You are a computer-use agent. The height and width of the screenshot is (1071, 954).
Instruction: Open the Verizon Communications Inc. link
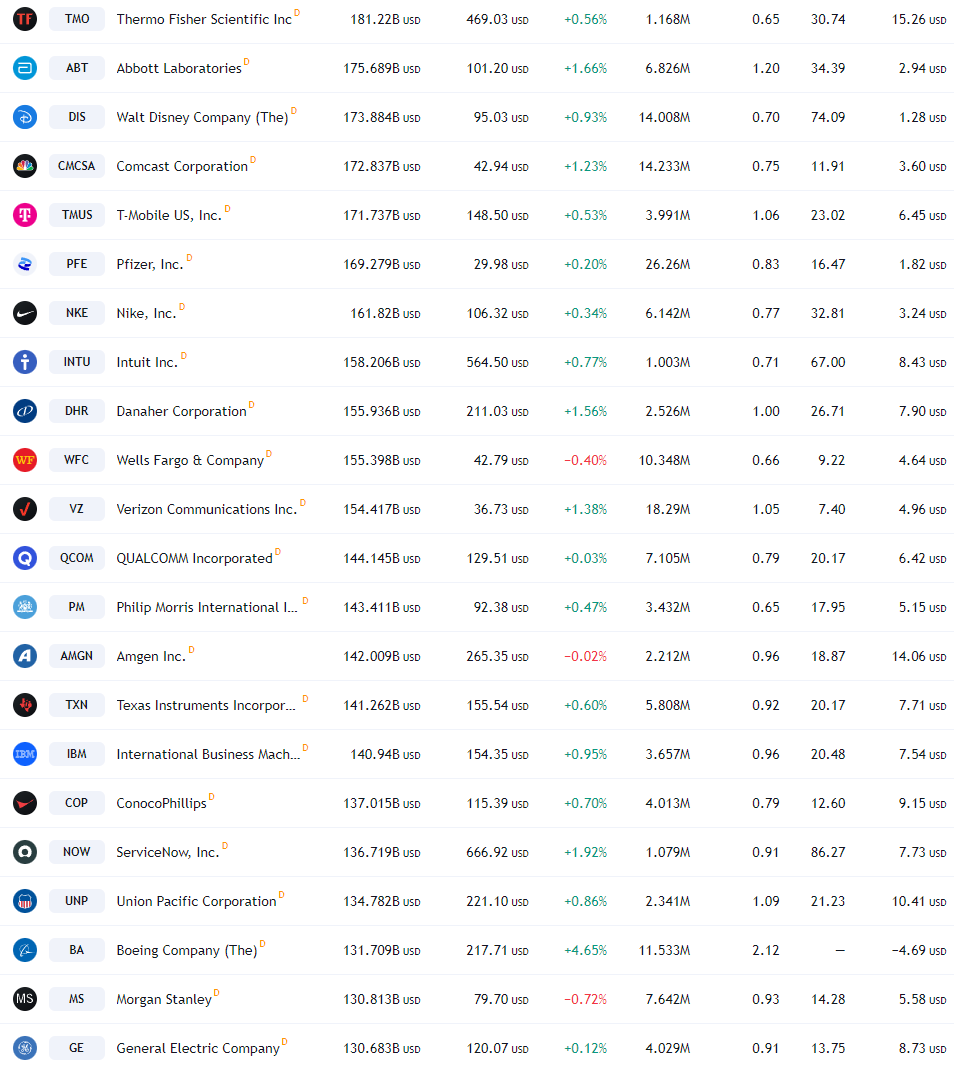point(207,510)
